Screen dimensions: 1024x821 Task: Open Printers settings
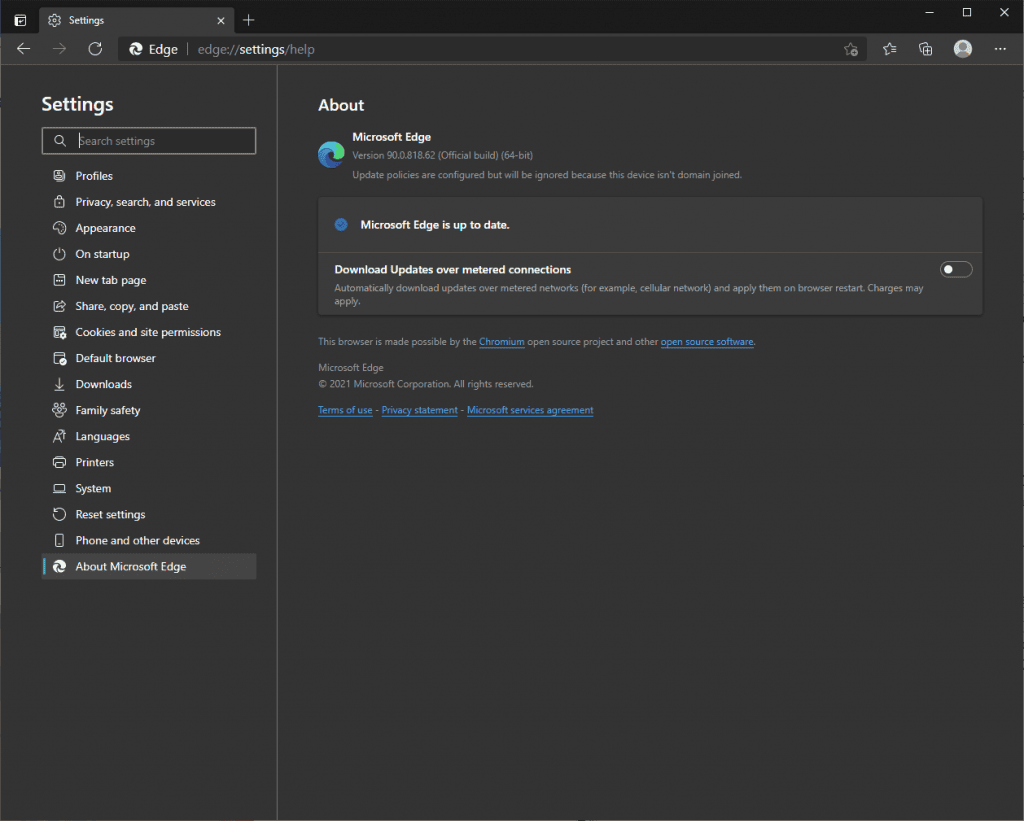click(149, 462)
